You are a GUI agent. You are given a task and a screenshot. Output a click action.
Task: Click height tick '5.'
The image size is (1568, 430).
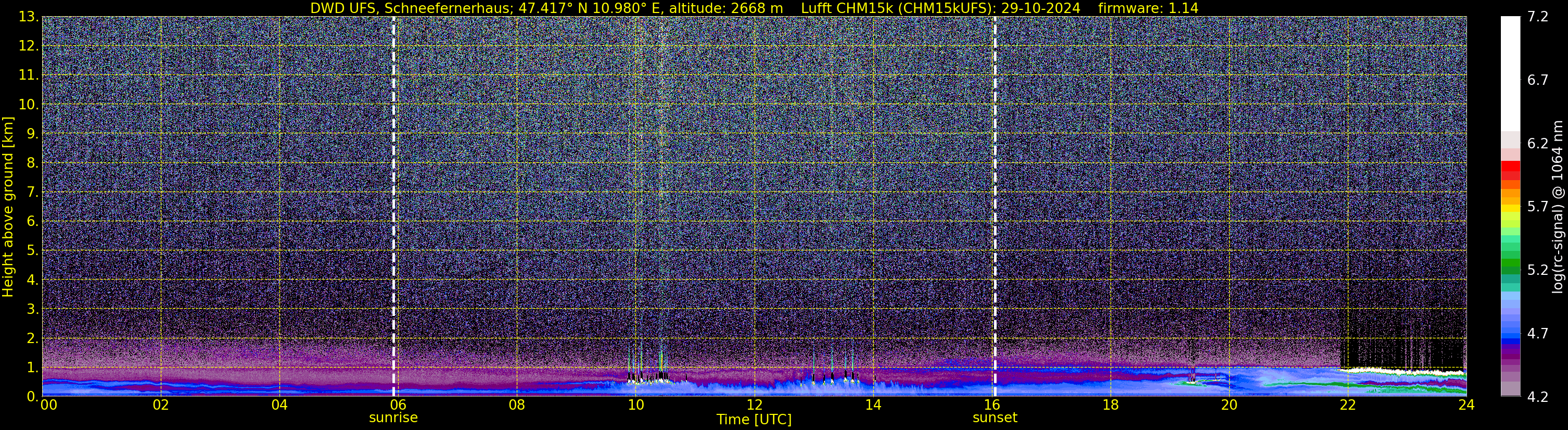tap(32, 251)
